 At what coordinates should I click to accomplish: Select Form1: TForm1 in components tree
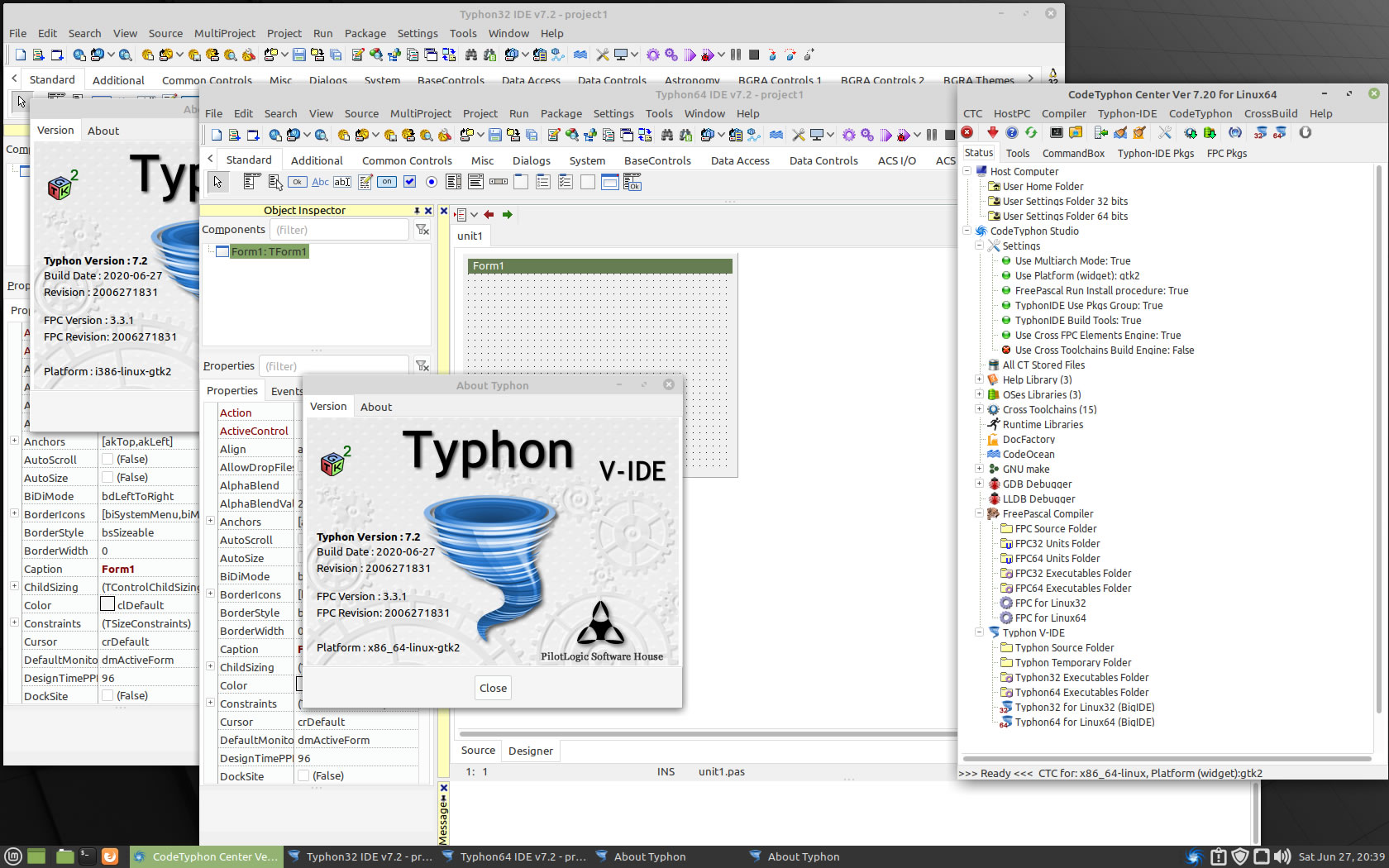pyautogui.click(x=269, y=251)
